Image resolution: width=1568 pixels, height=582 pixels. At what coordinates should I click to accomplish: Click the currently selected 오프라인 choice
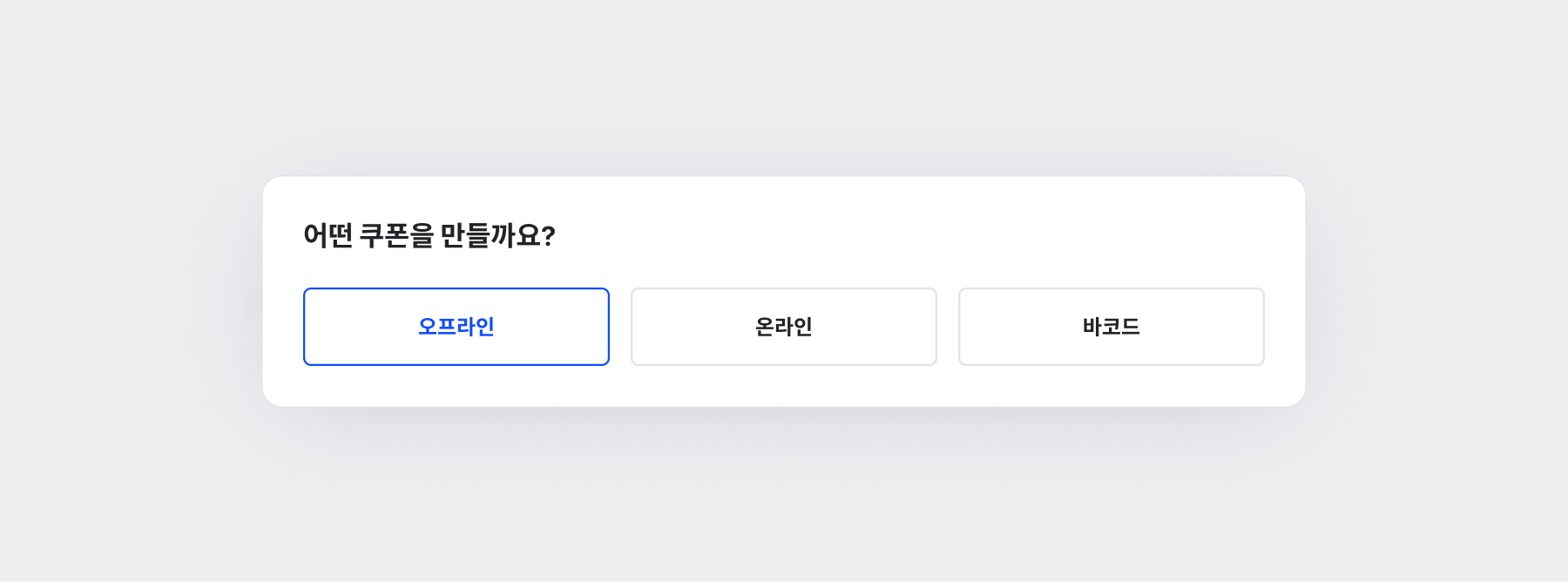456,327
